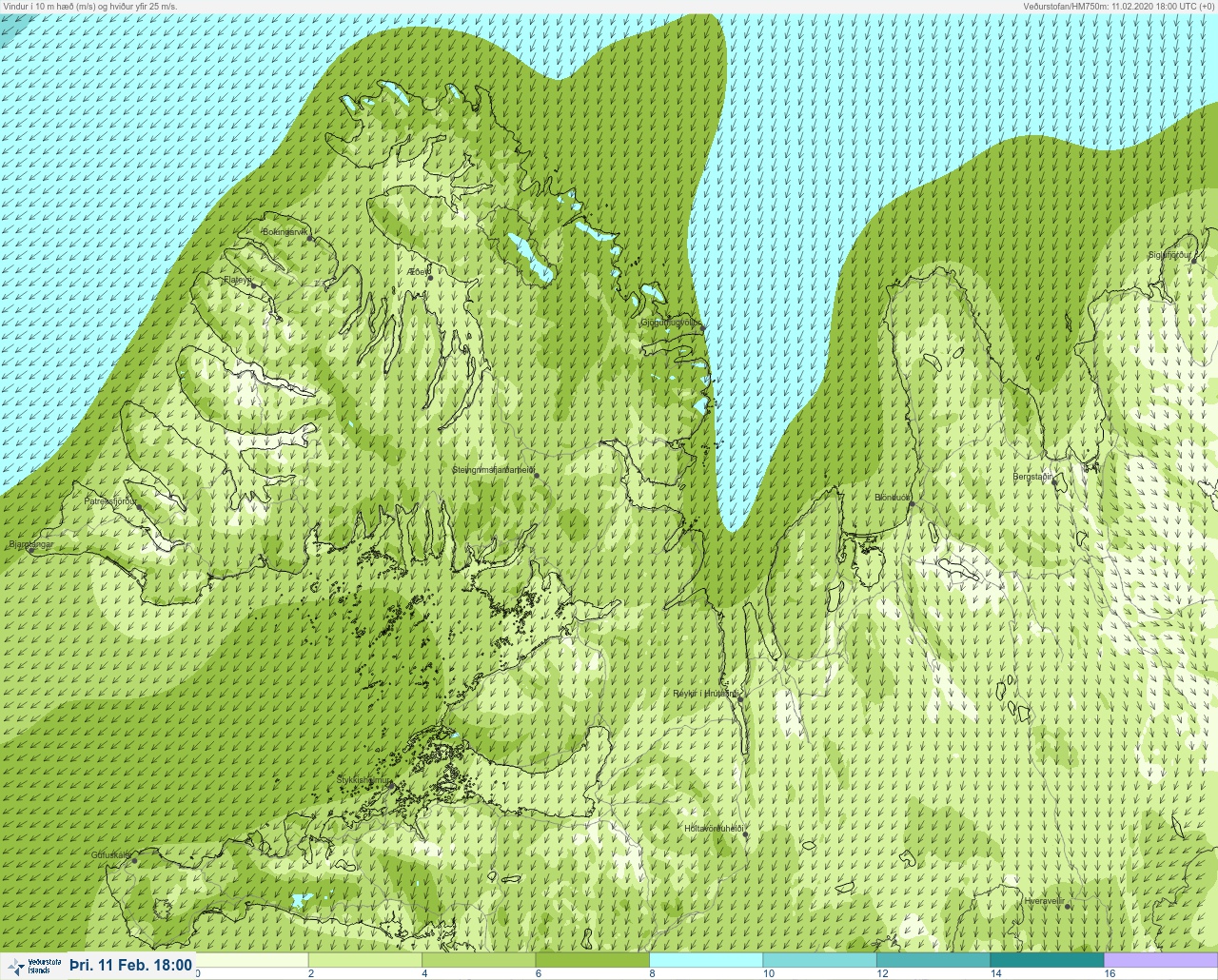Click the Blönduós station dot
Image resolution: width=1218 pixels, height=980 pixels.
click(x=912, y=503)
